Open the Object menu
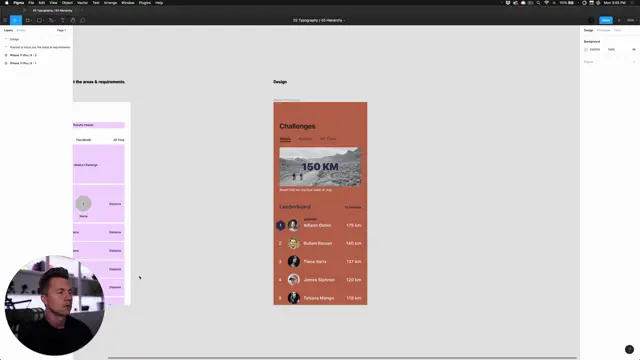This screenshot has width=640, height=360. pos(67,2)
